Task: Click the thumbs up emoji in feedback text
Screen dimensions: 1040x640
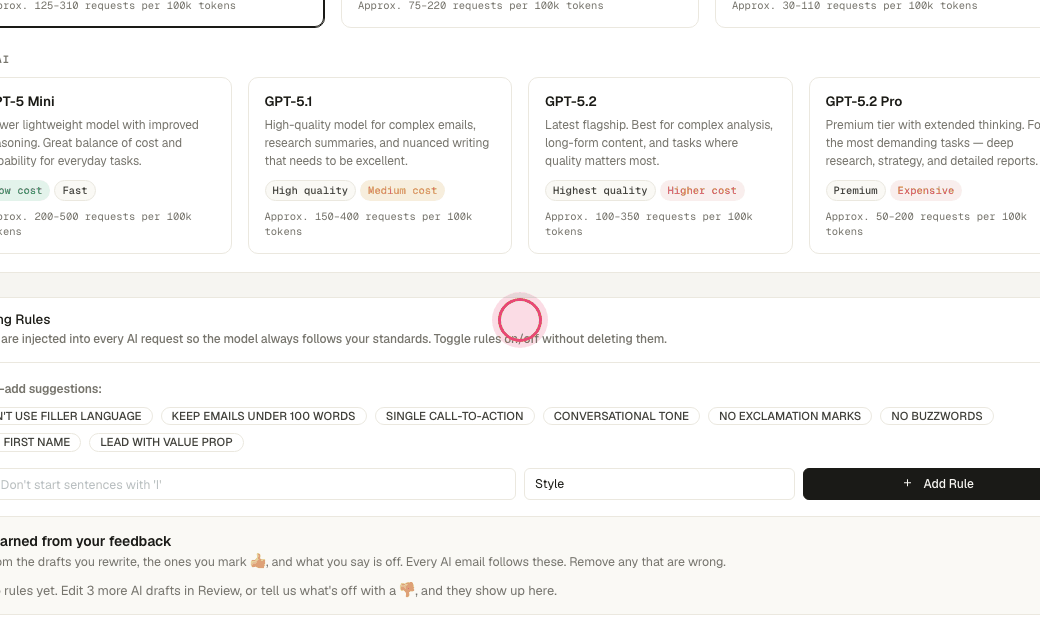Action: click(x=258, y=562)
